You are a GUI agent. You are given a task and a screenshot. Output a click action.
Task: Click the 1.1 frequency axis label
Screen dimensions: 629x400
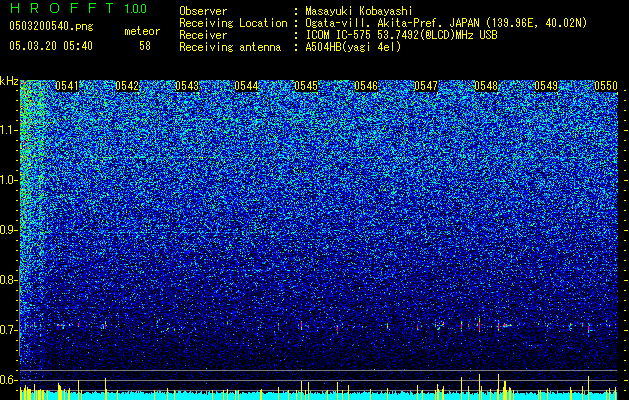9,130
